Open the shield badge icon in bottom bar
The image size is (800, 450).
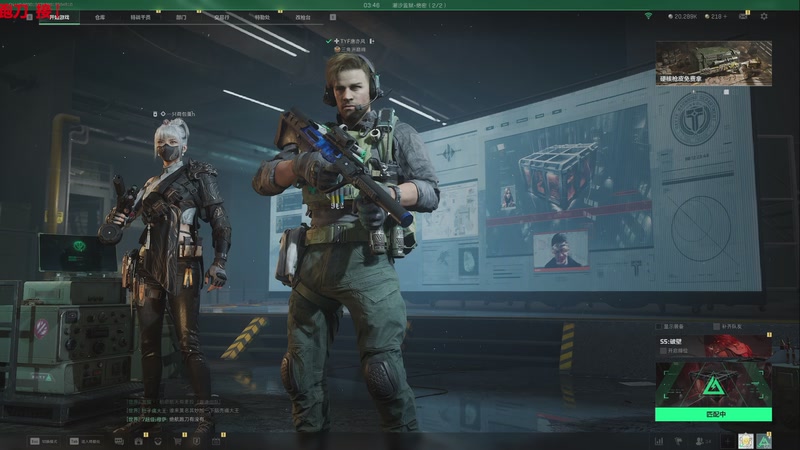click(x=196, y=441)
